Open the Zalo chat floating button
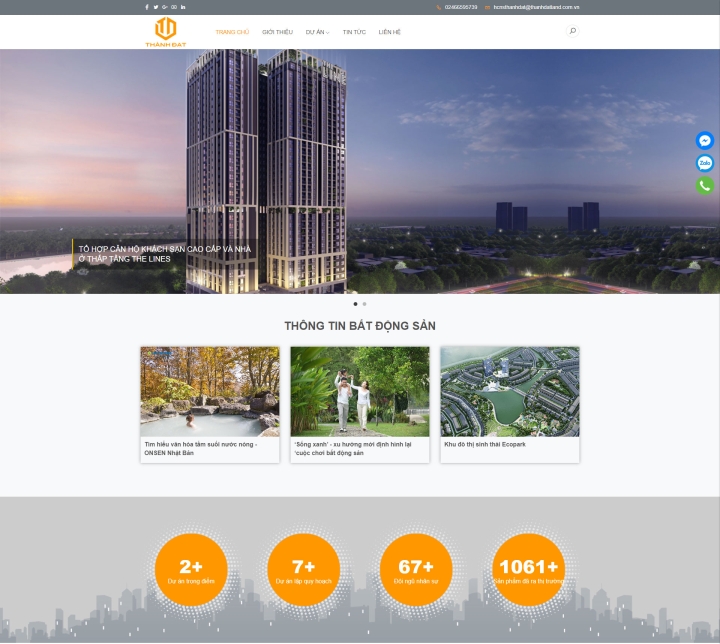Screen dimensions: 720x644 click(x=705, y=163)
